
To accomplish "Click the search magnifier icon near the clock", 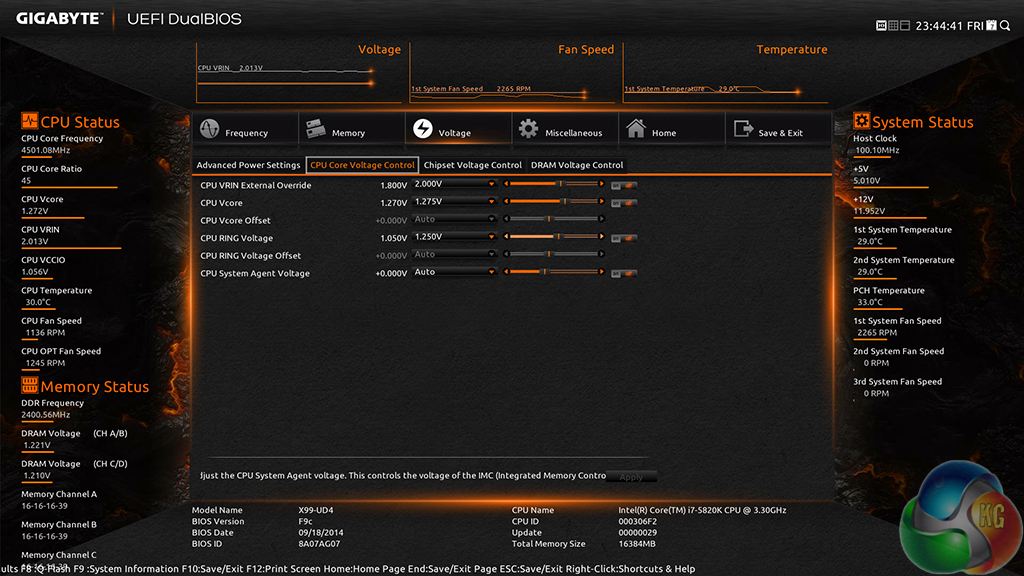I will pyautogui.click(x=1007, y=24).
